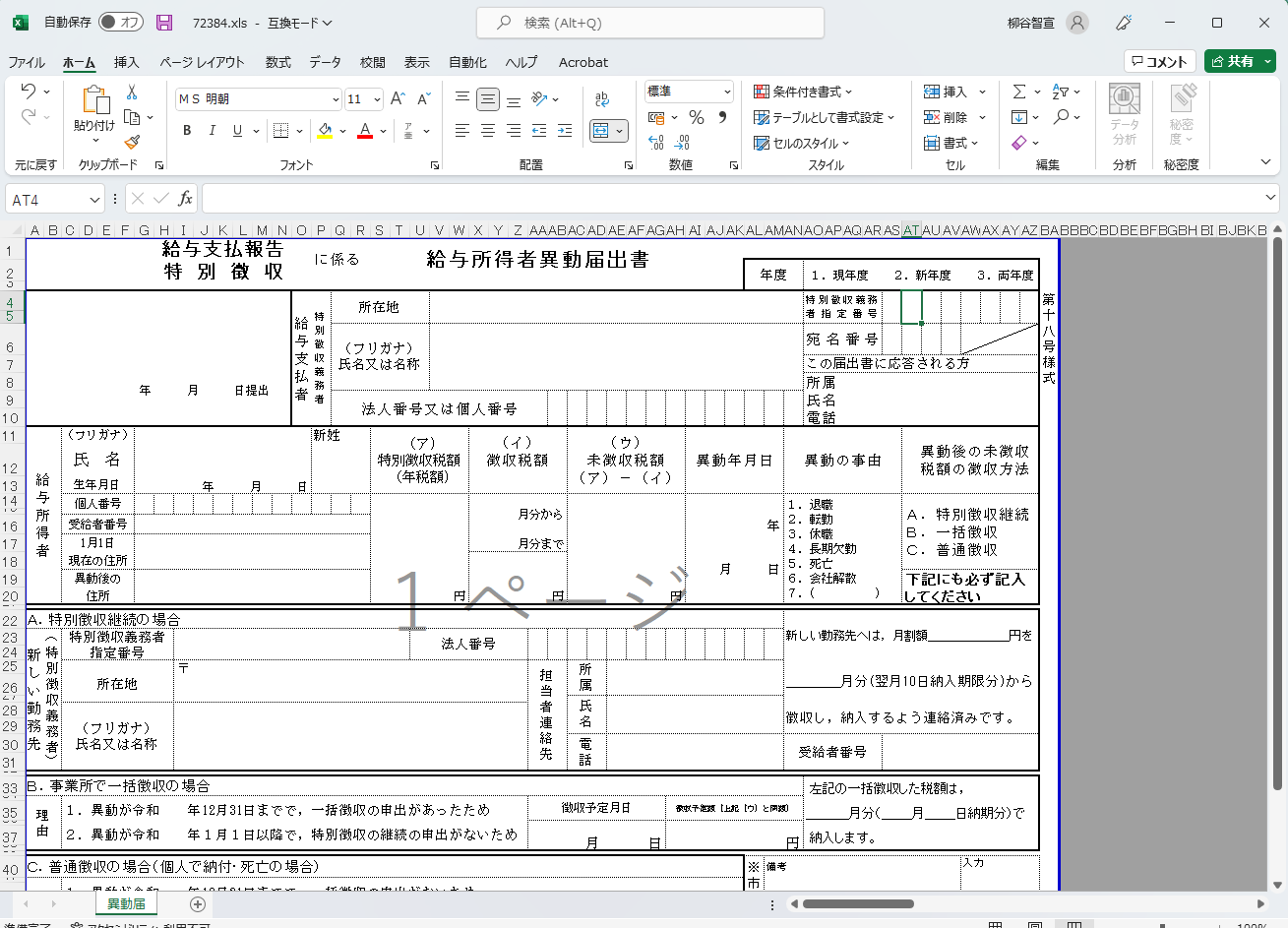Open the MS 明朝 font name dropdown
1288x928 pixels.
(336, 99)
